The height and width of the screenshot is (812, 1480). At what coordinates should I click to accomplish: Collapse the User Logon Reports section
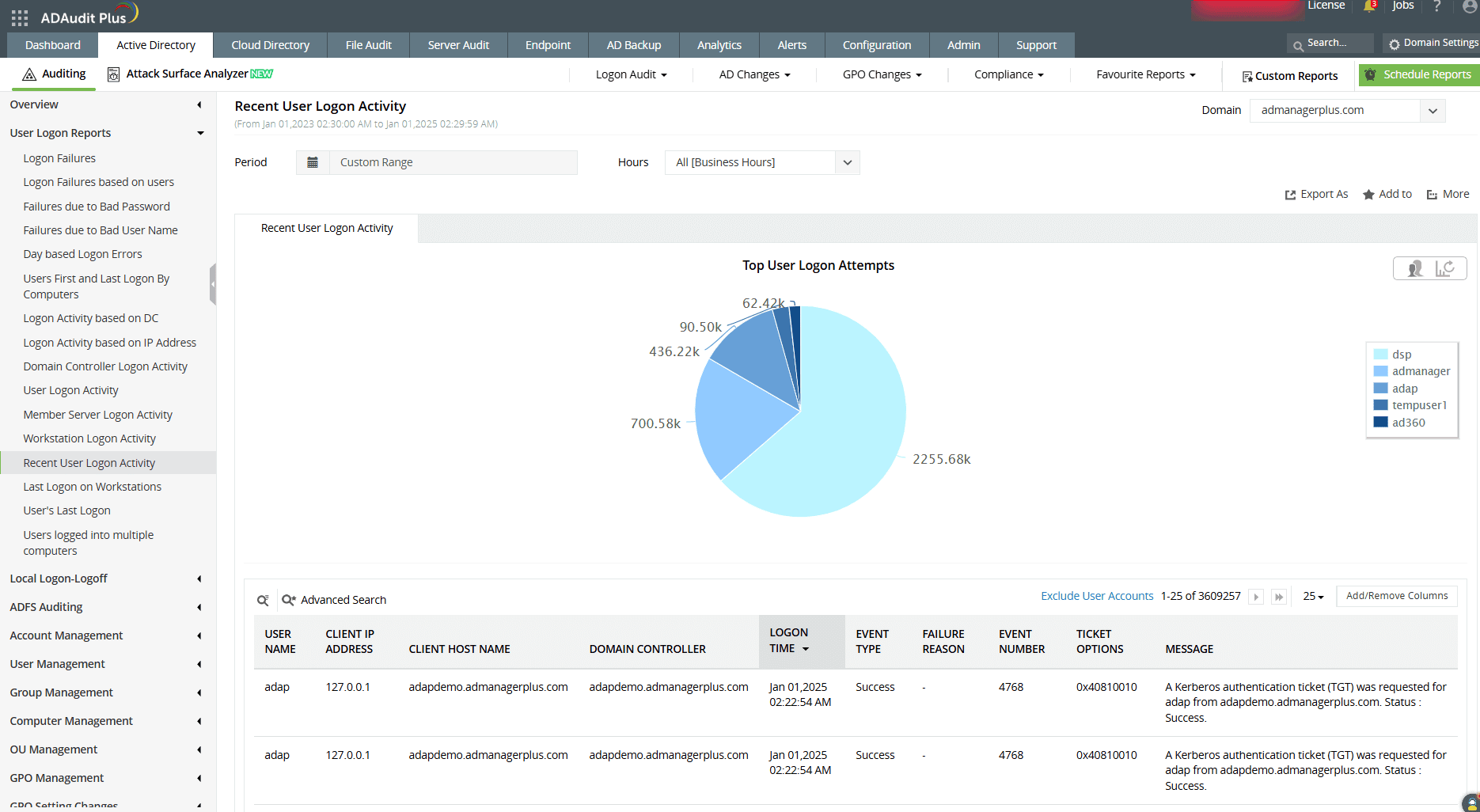(x=200, y=133)
